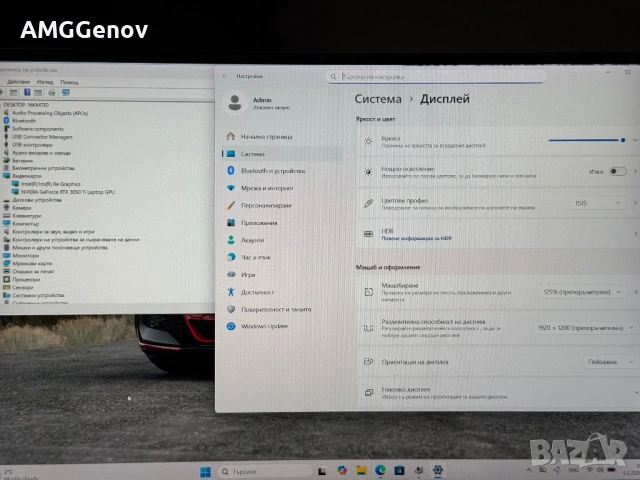The image size is (640, 480).
Task: Click Повече информация за HDR link
Action: pos(416,238)
